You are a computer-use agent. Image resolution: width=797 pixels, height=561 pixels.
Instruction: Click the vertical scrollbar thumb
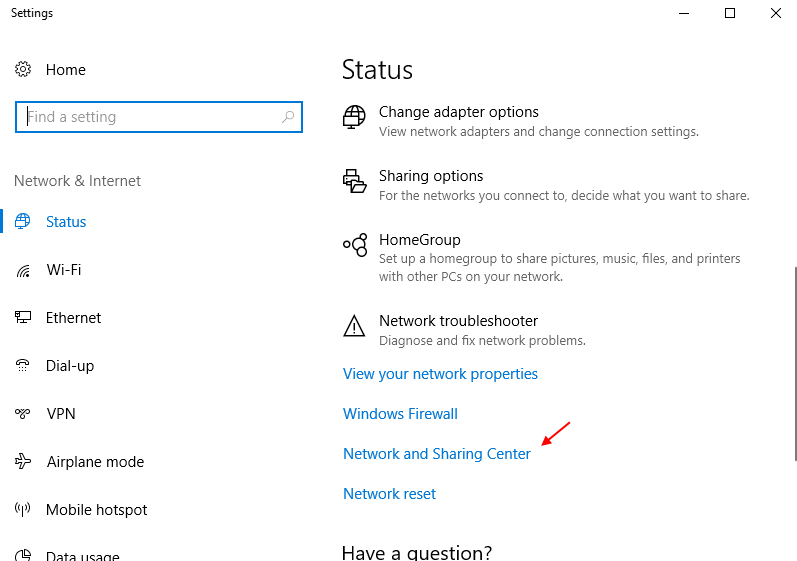(795, 363)
